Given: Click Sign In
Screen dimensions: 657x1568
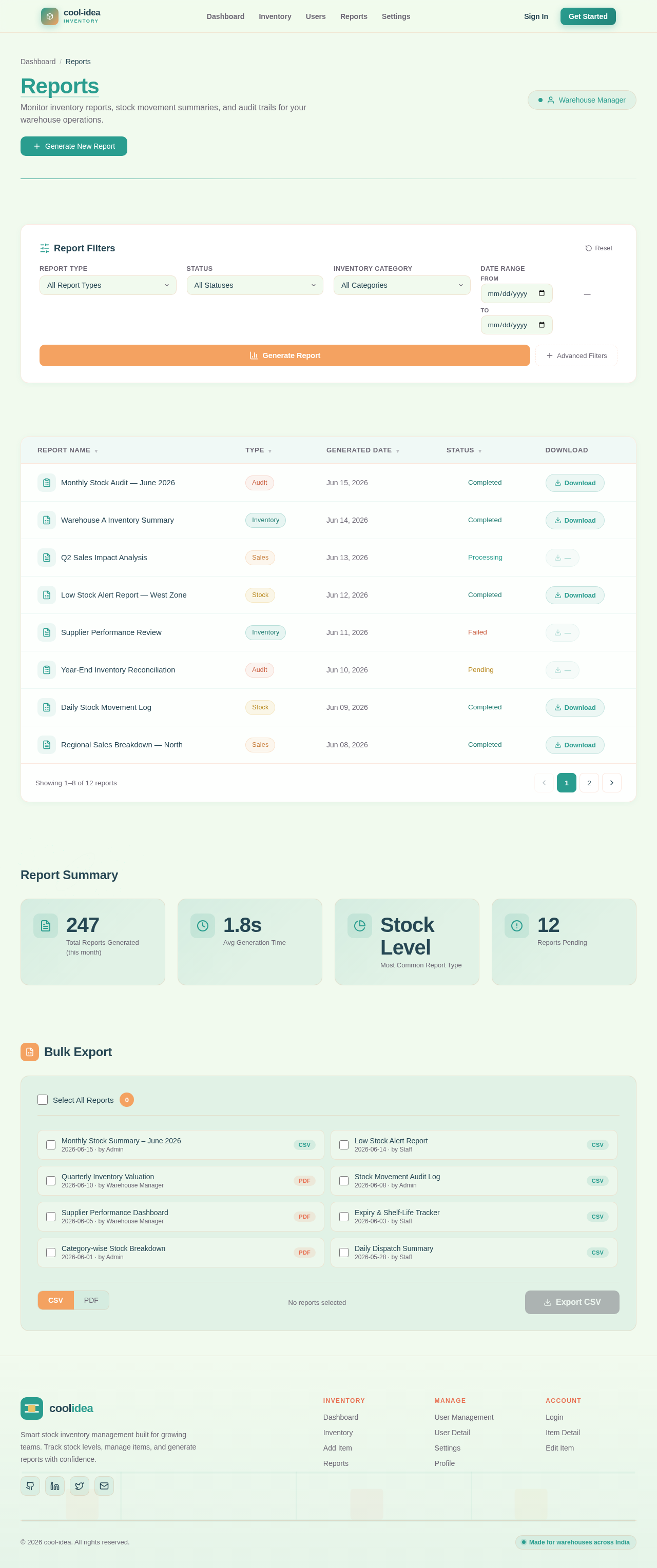Looking at the screenshot, I should tap(536, 16).
